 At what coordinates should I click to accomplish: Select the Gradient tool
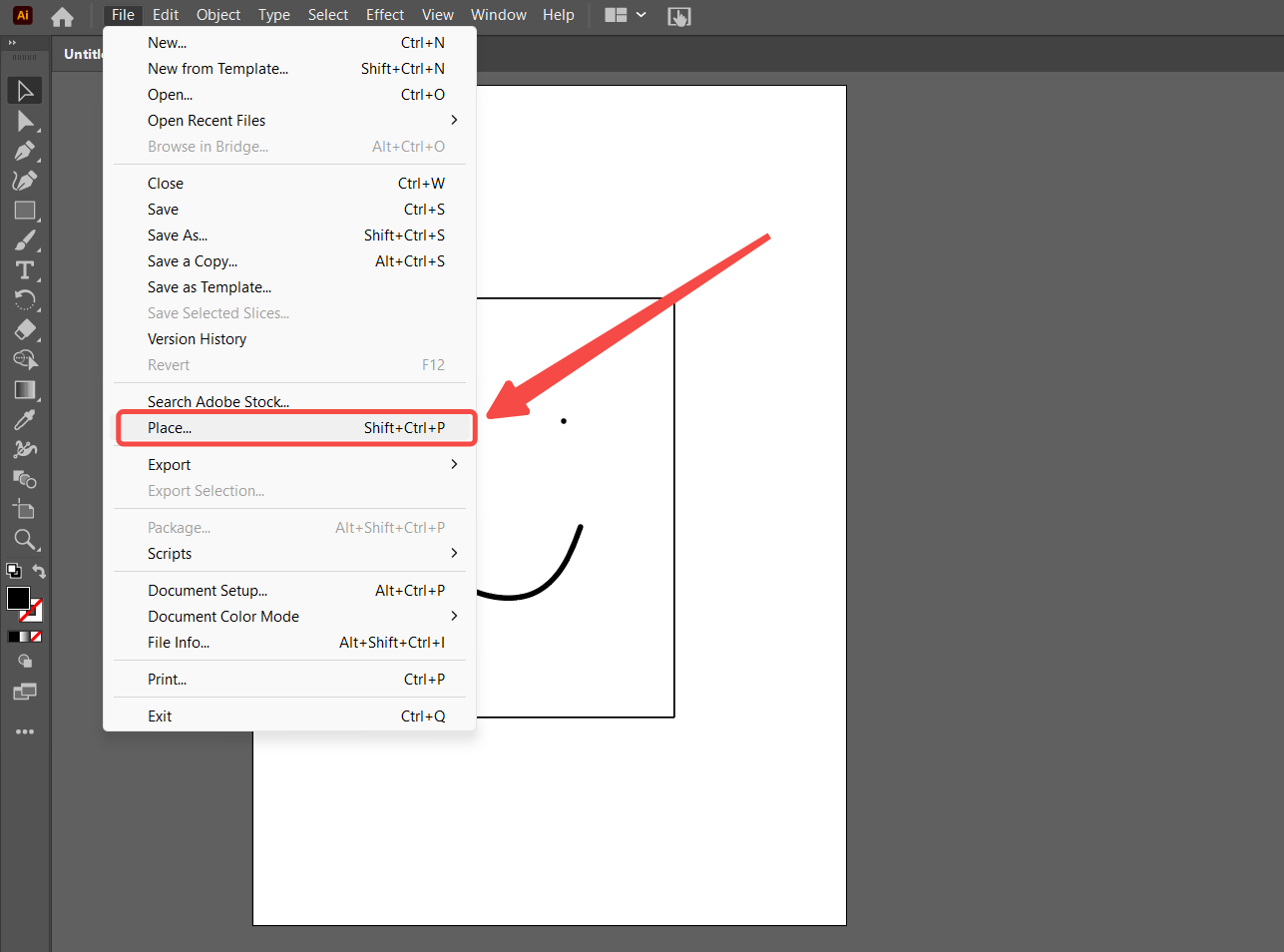(x=25, y=390)
